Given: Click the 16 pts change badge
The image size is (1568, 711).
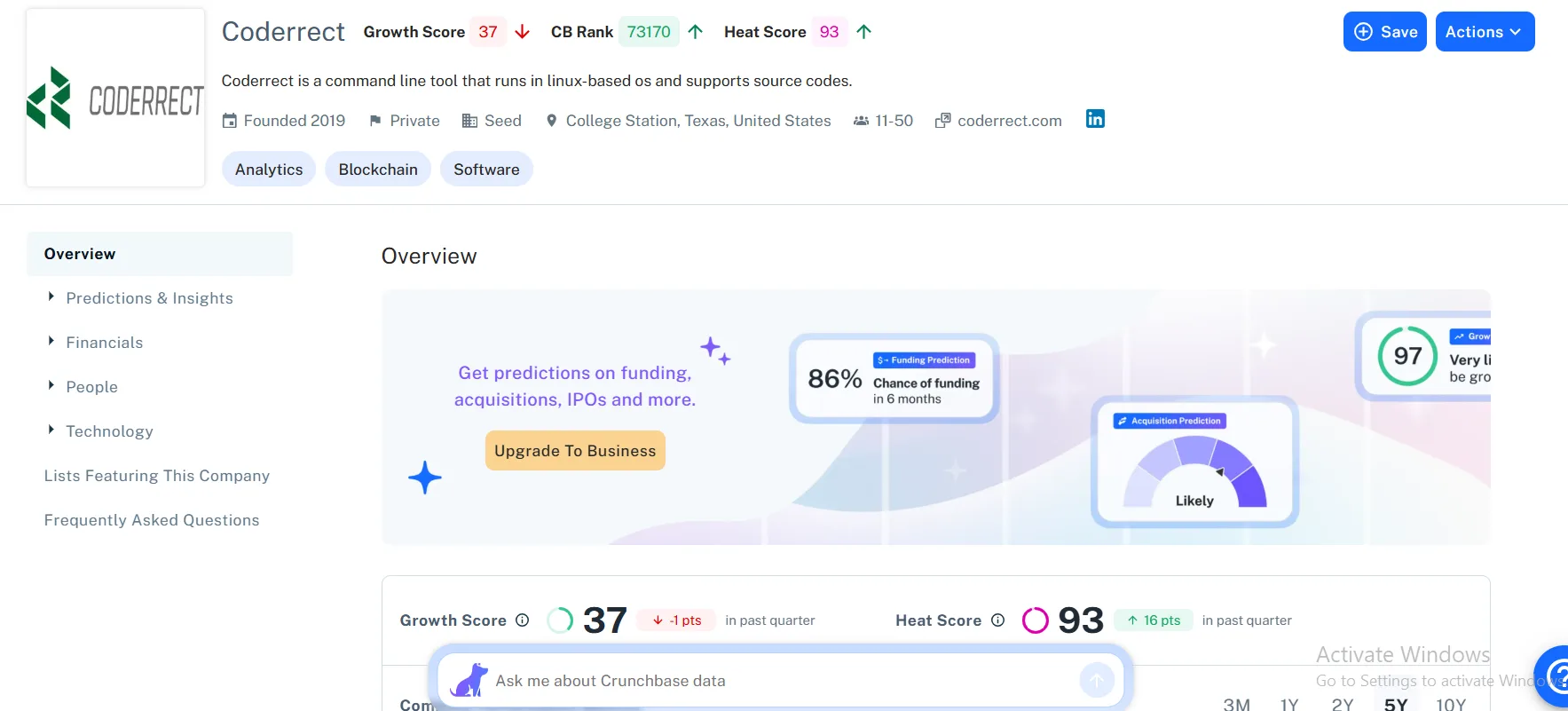Looking at the screenshot, I should (1154, 620).
